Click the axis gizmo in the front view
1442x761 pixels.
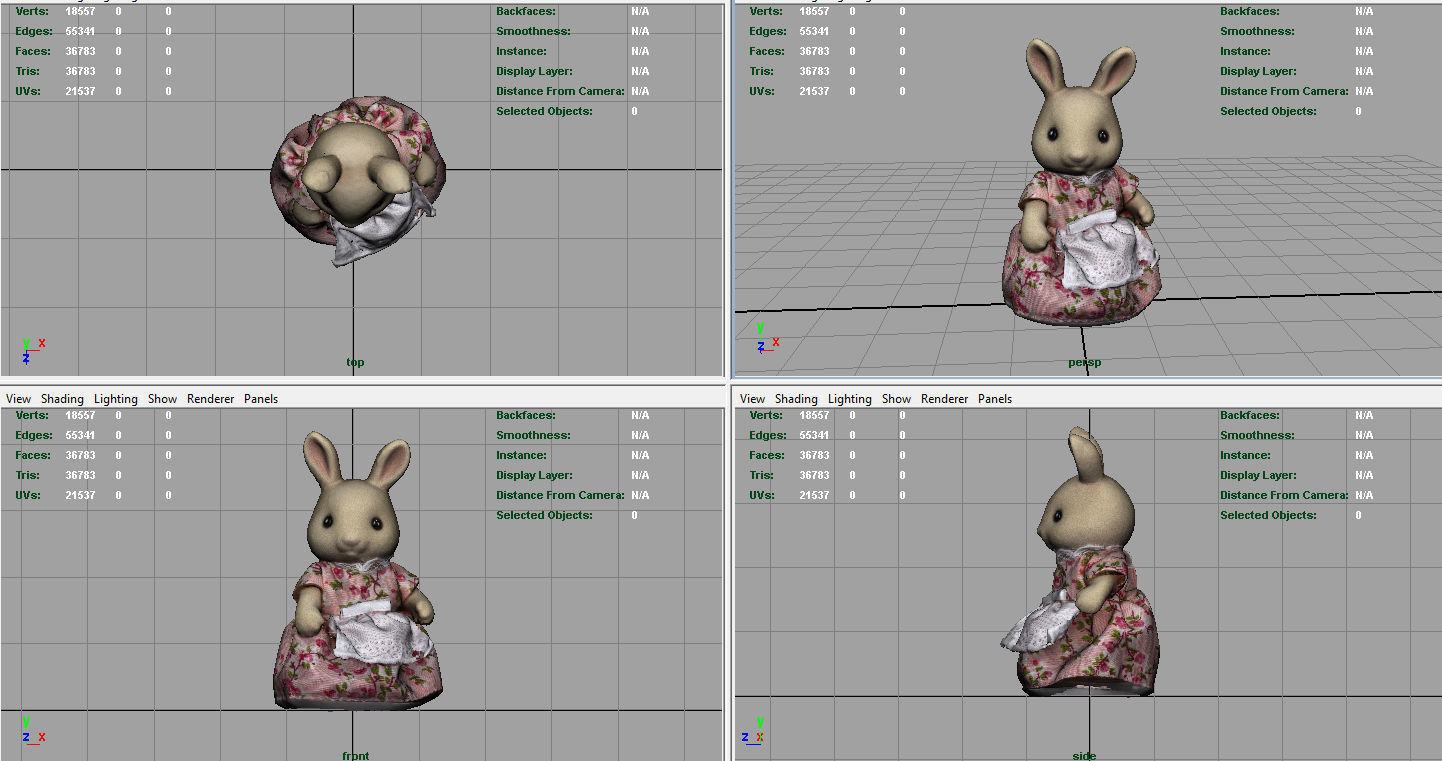(32, 730)
